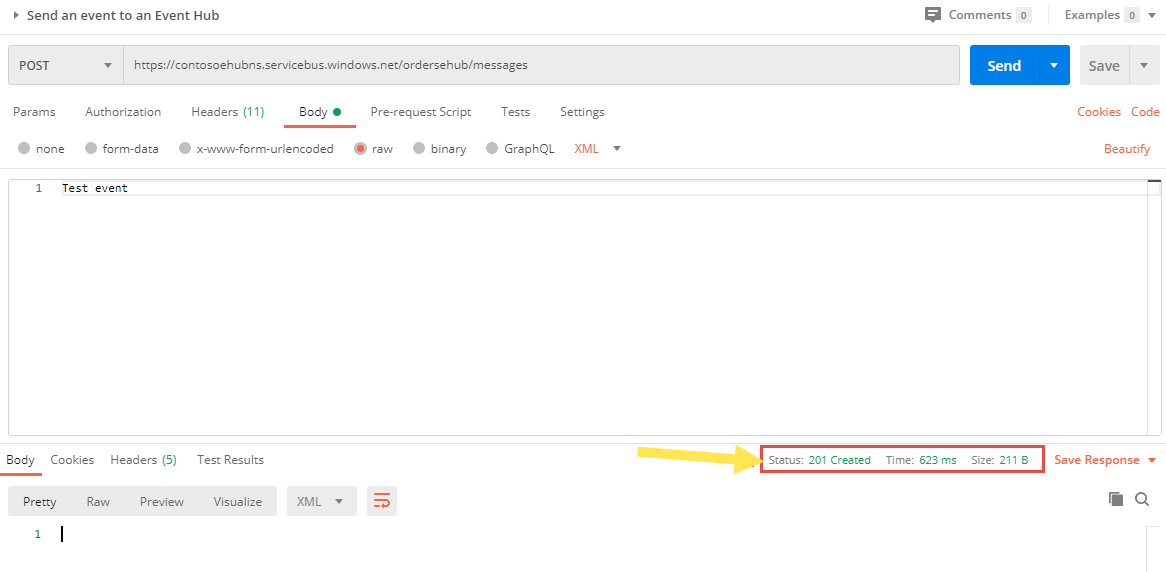Image resolution: width=1166 pixels, height=572 pixels.
Task: Click the '201 Created' status text
Action: click(840, 460)
